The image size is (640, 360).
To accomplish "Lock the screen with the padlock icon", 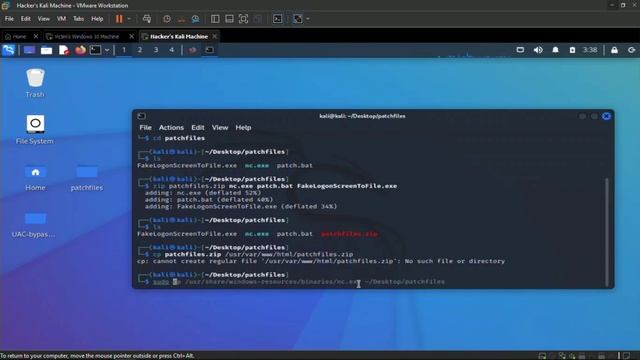I will 614,50.
